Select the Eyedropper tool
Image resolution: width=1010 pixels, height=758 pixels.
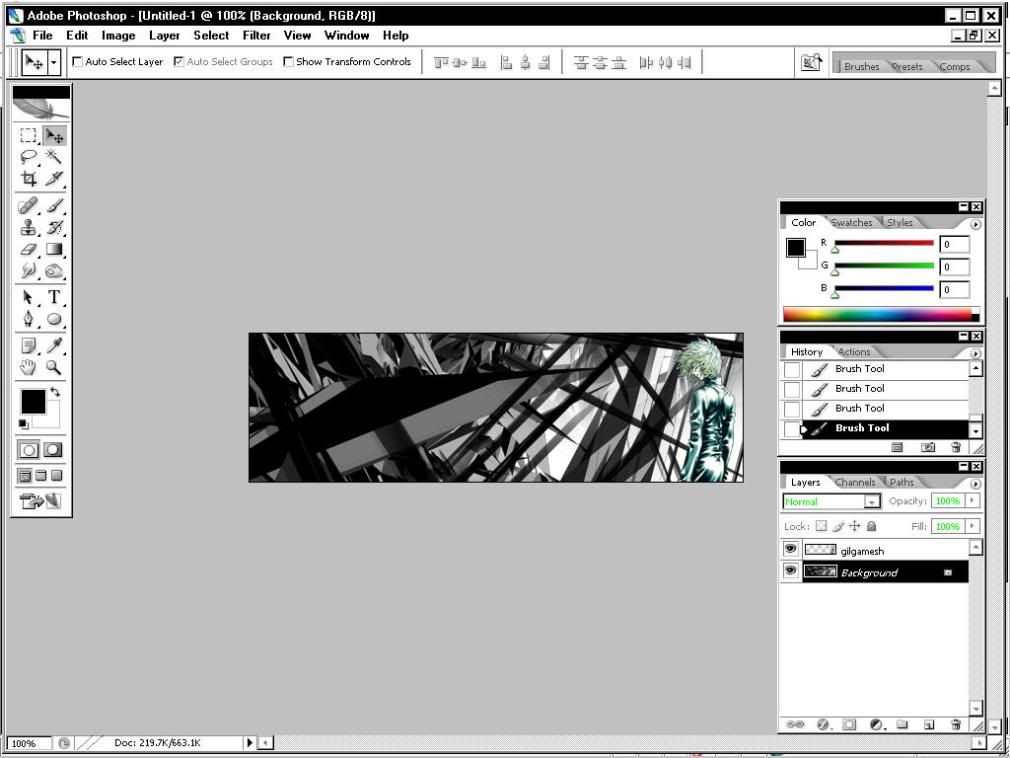[54, 346]
